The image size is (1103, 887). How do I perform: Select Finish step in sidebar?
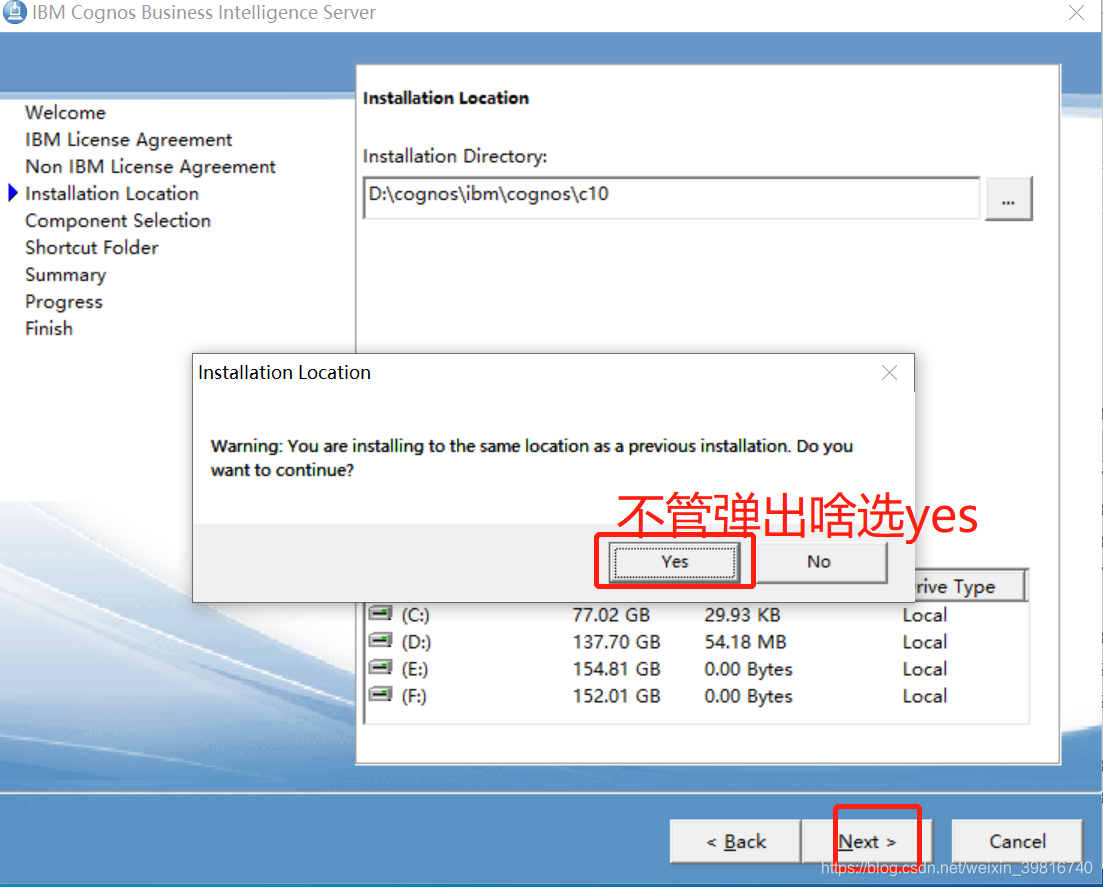(x=49, y=328)
